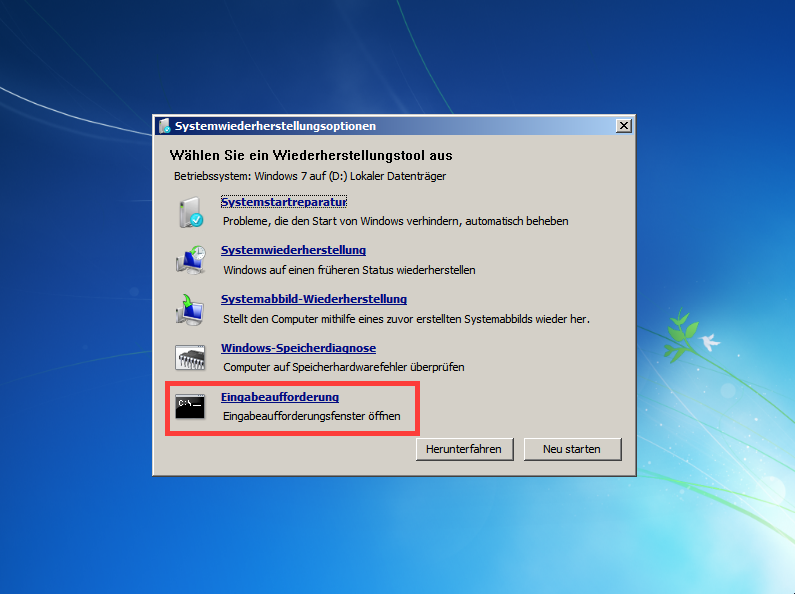
Task: Start Windows-Speicherdiagnose from its link
Action: click(x=298, y=348)
